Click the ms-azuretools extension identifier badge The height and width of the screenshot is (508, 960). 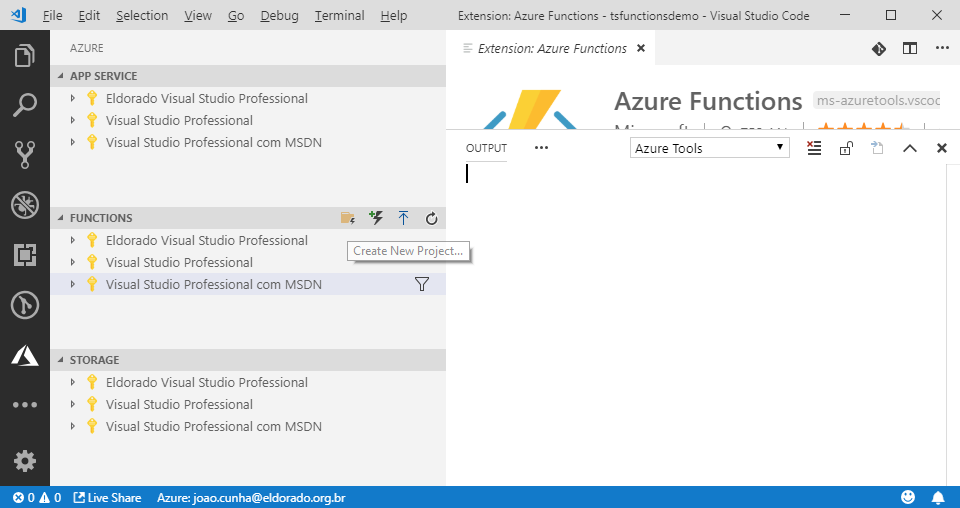click(x=877, y=100)
